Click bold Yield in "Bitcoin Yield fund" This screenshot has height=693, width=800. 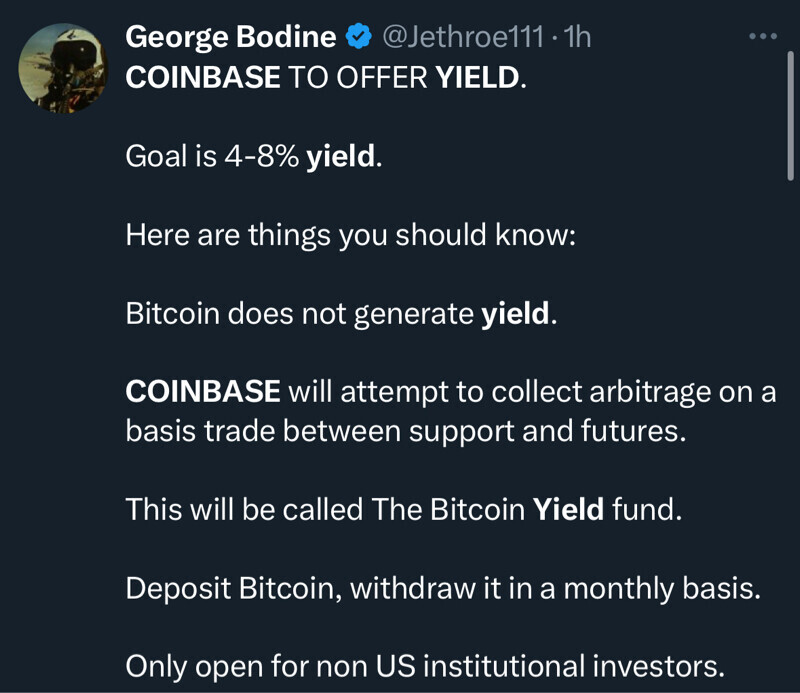(x=568, y=509)
